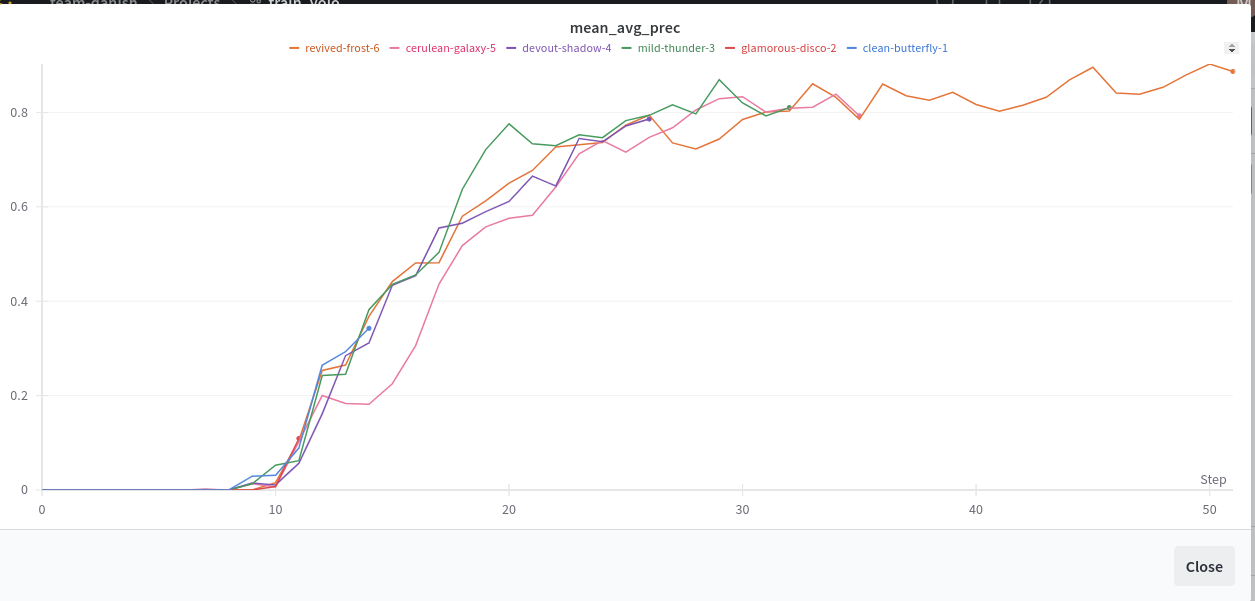1255x601 pixels.
Task: Select the purple line marker beside devout-shadow-4
Action: [512, 47]
